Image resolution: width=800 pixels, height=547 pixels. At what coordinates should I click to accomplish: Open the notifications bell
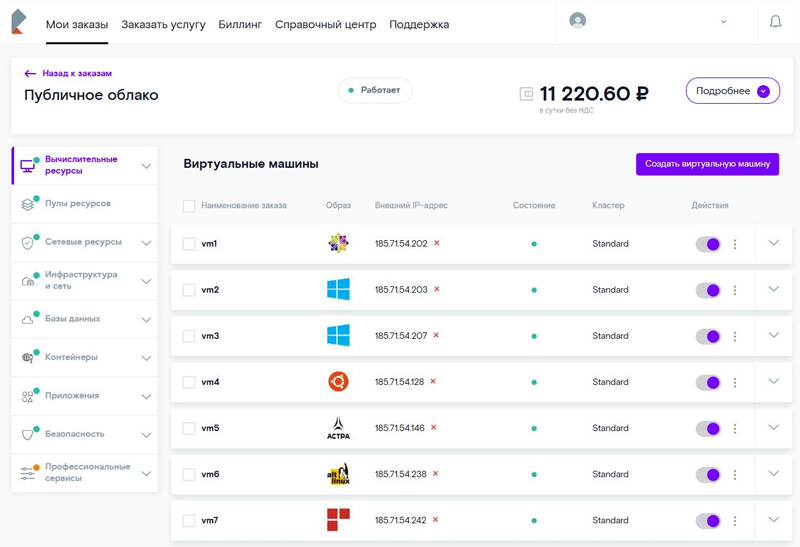775,21
